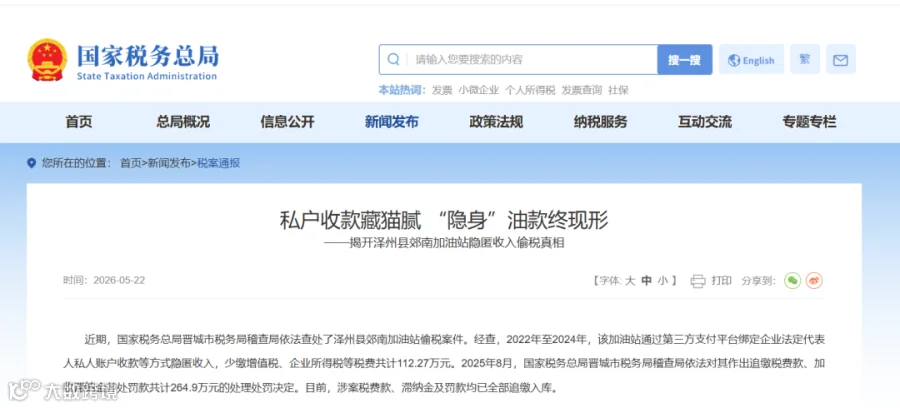Open 信息公开 navigation menu
This screenshot has height=408, width=900.
click(288, 122)
